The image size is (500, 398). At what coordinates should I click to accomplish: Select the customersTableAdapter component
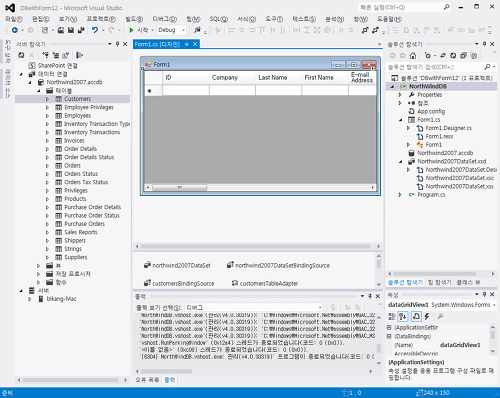coord(265,283)
